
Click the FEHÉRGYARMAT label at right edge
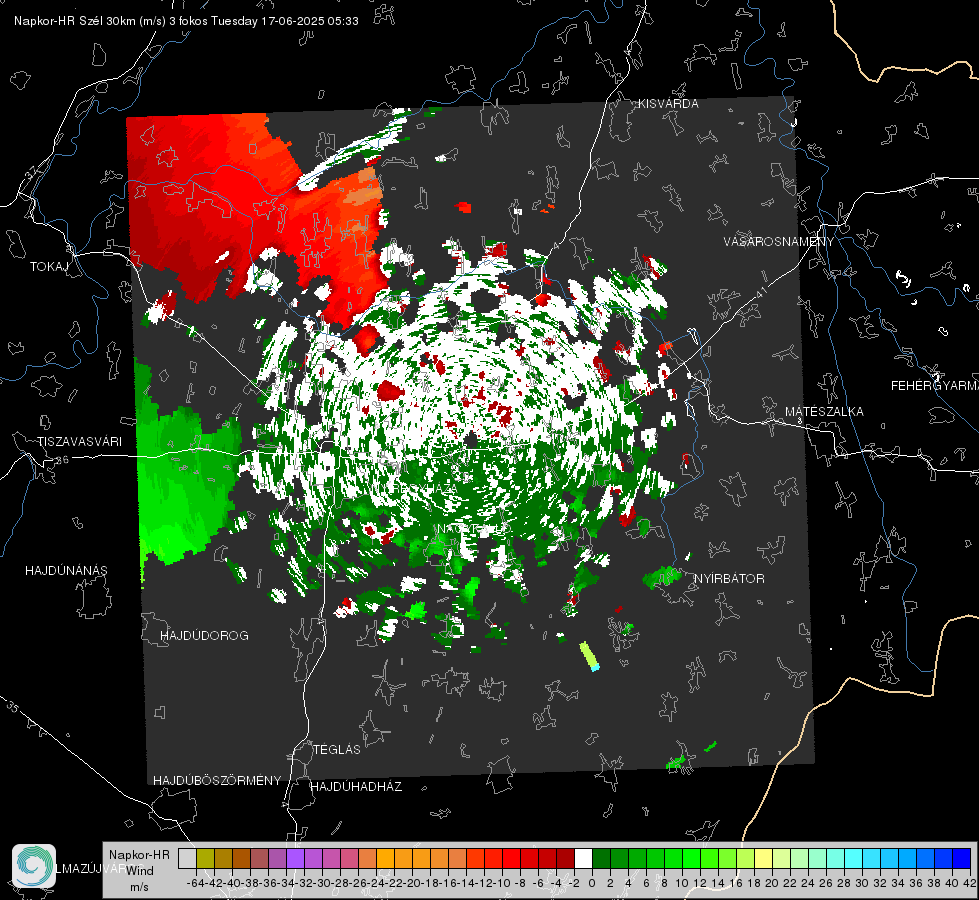pyautogui.click(x=935, y=385)
